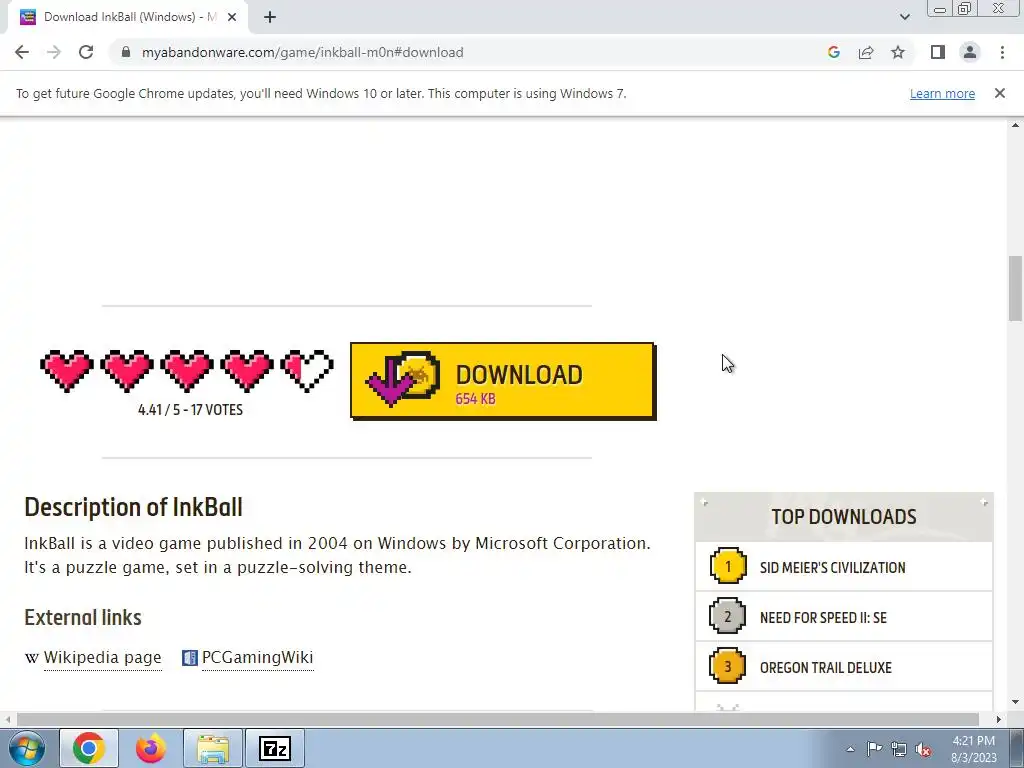Open Windows Explorer from the taskbar
The width and height of the screenshot is (1024, 768).
click(213, 748)
